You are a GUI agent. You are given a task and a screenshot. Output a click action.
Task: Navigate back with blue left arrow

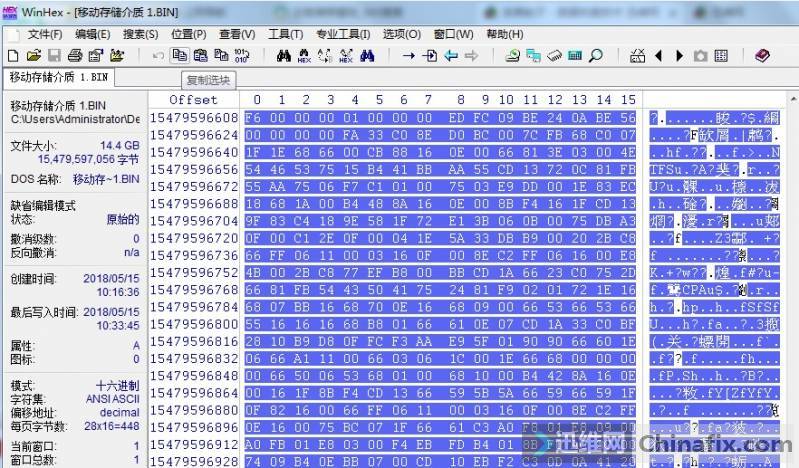450,56
